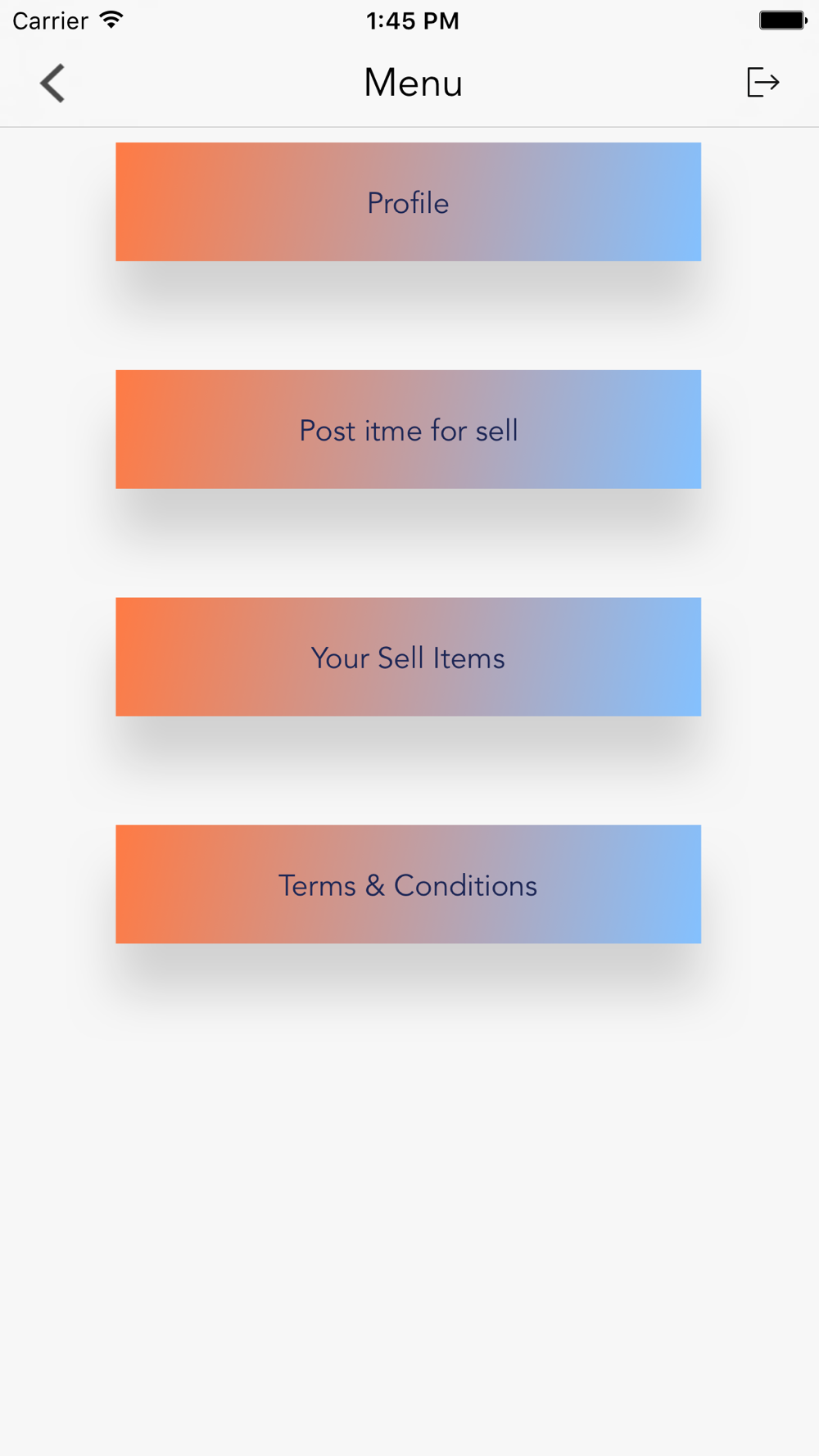View the Terms & Conditions page
The width and height of the screenshot is (819, 1456).
[408, 885]
